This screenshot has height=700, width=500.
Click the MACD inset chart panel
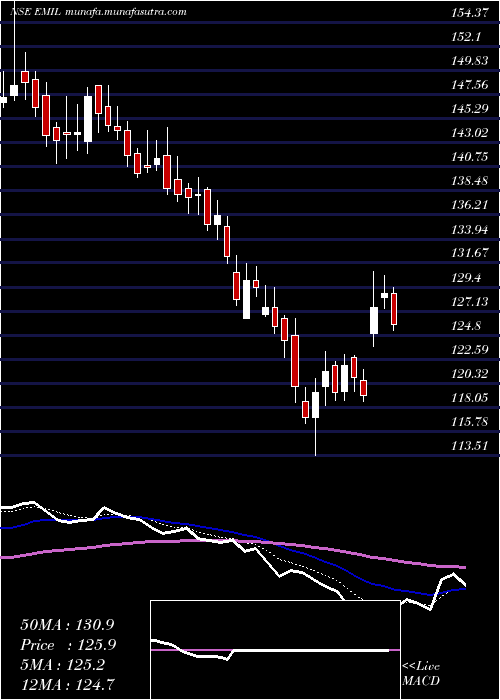[x=275, y=650]
